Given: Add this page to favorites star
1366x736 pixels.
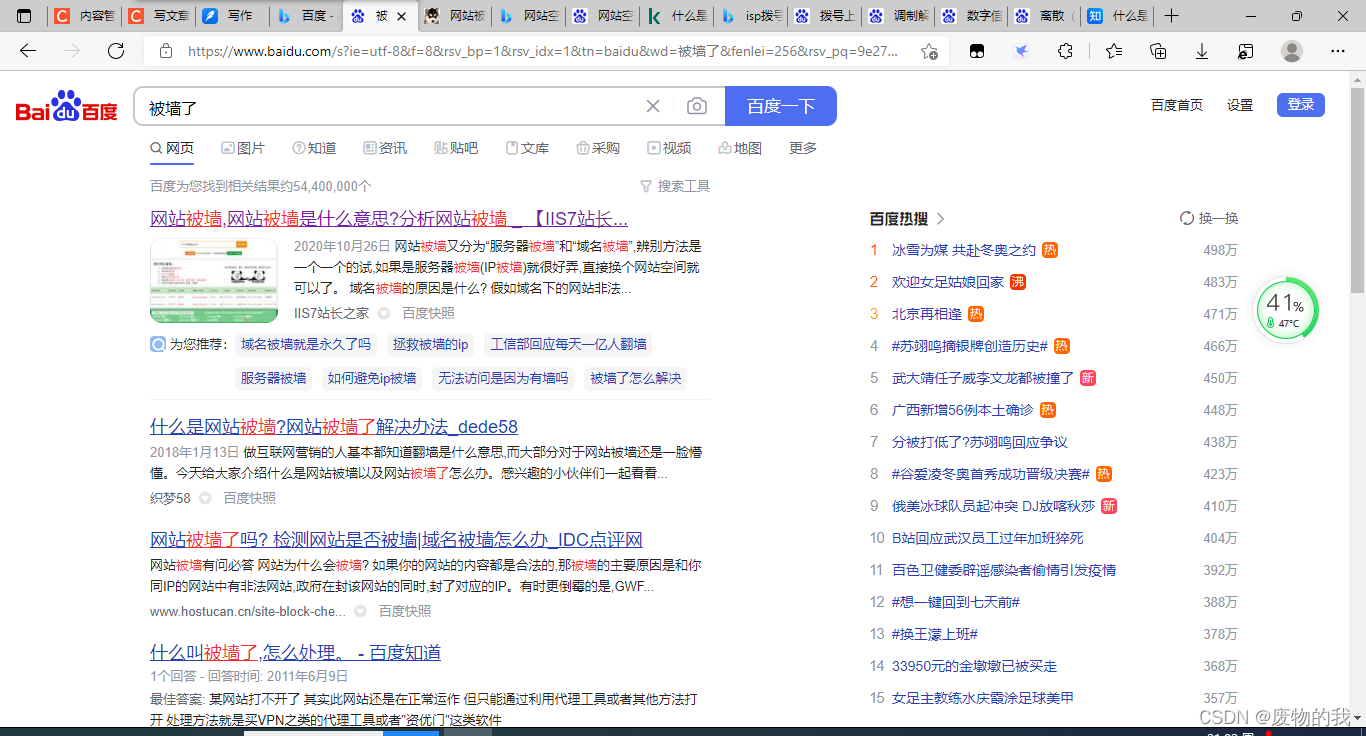Looking at the screenshot, I should [929, 51].
